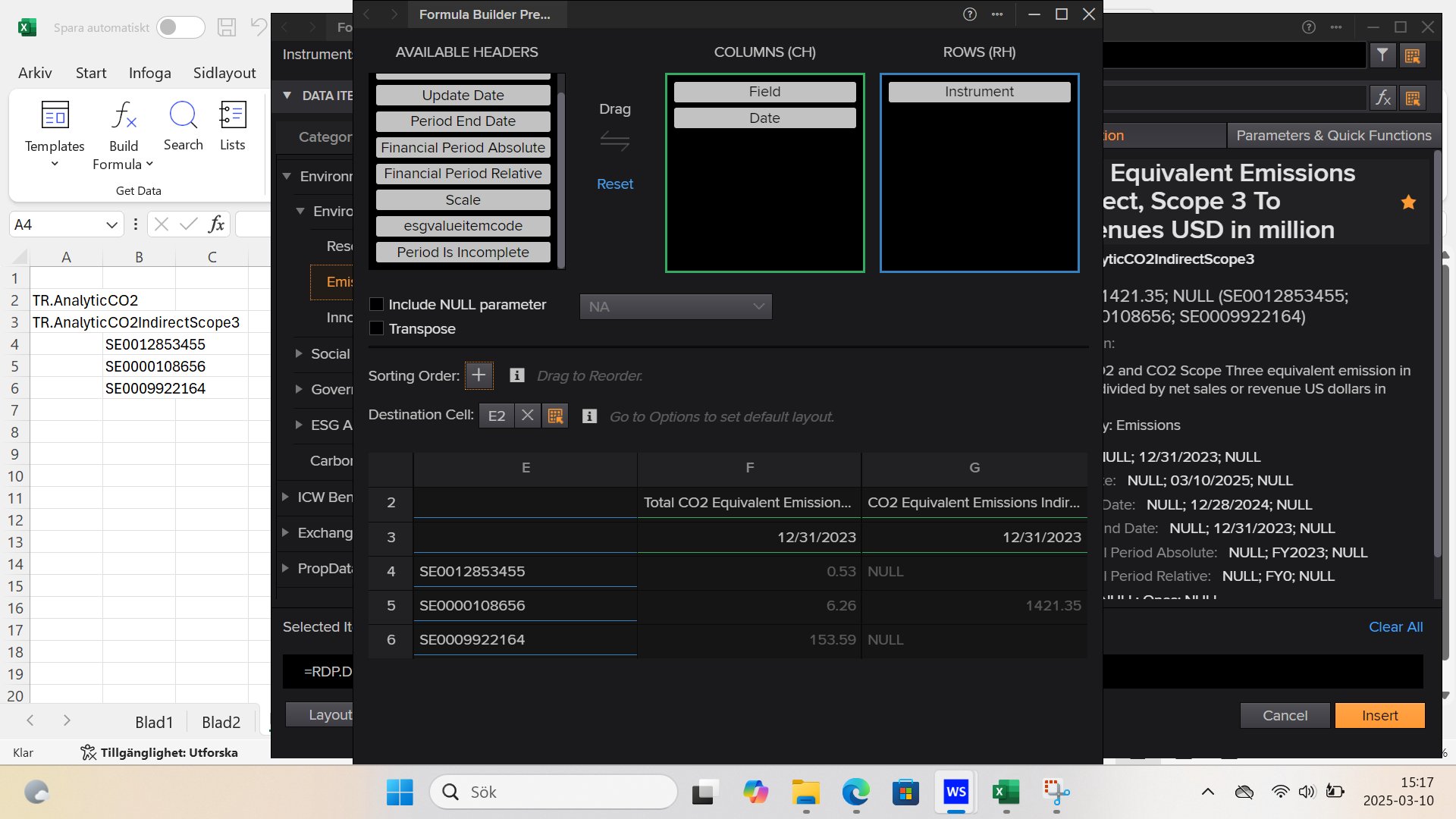The width and height of the screenshot is (1456, 819).
Task: Click the filter funnel icon
Action: tap(1382, 55)
